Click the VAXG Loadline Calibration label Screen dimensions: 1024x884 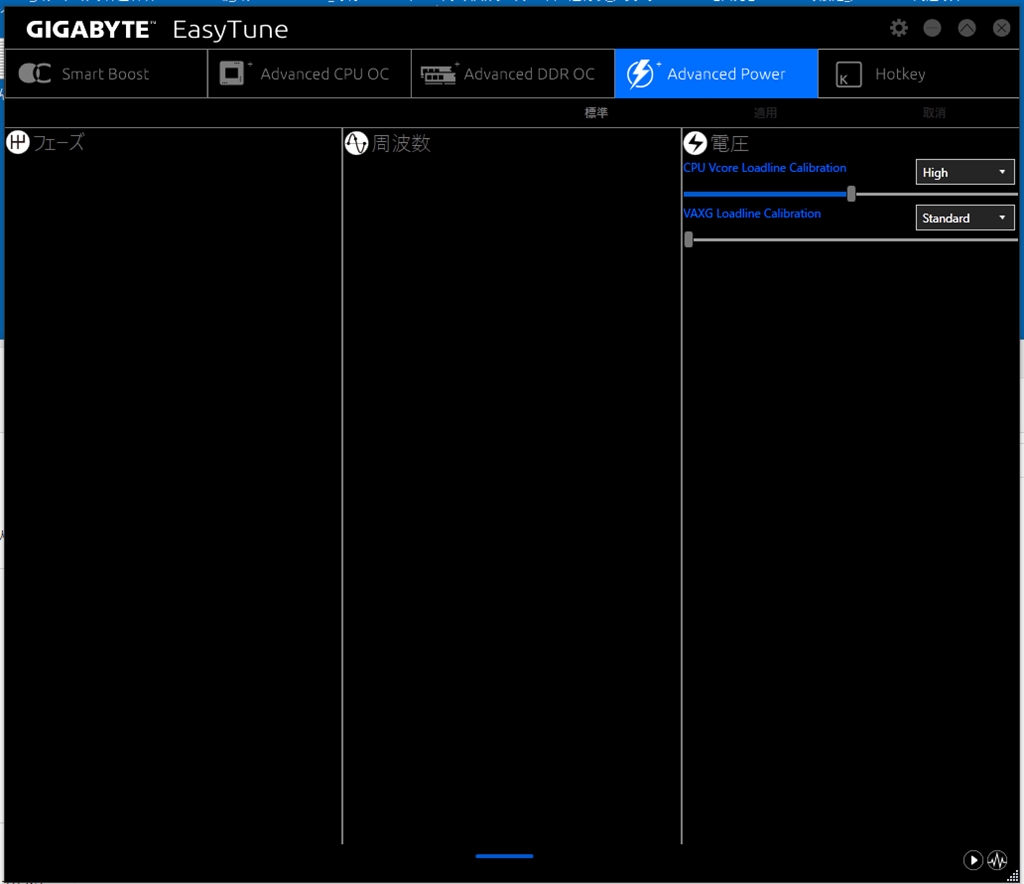[x=752, y=213]
